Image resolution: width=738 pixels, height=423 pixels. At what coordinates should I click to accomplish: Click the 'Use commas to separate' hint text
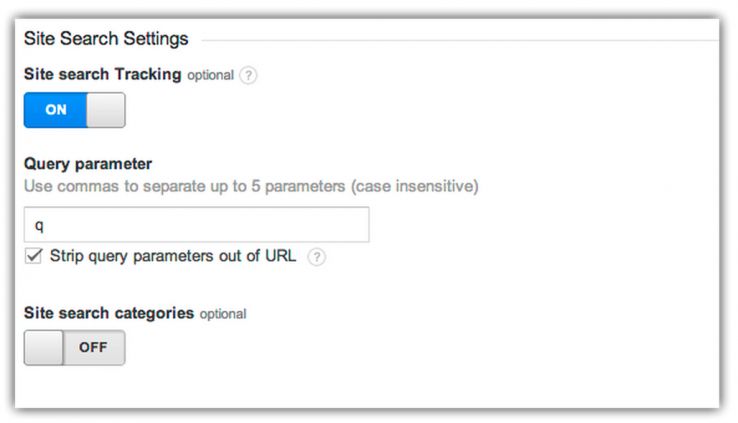point(251,186)
